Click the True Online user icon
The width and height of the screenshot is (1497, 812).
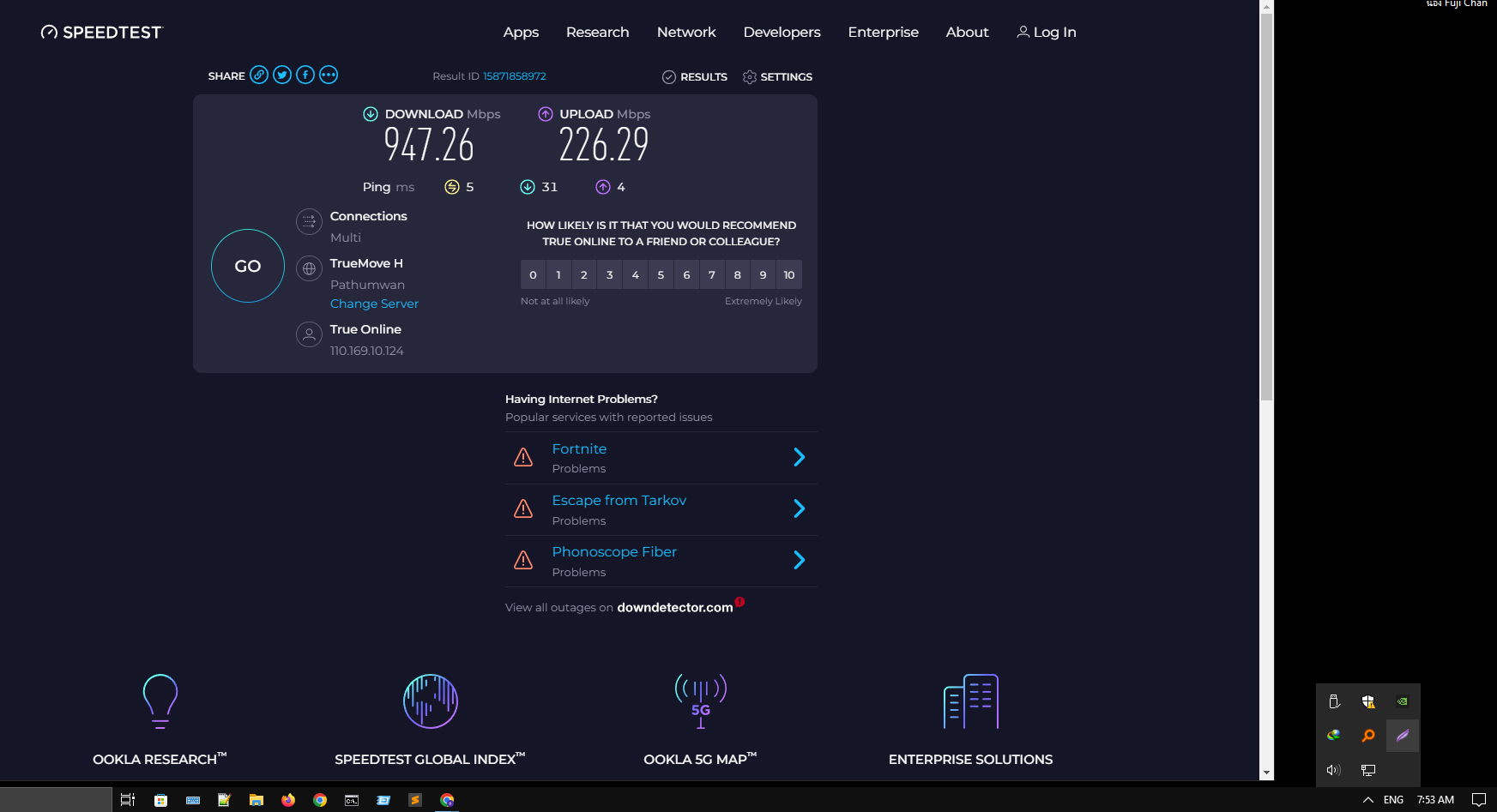(309, 334)
